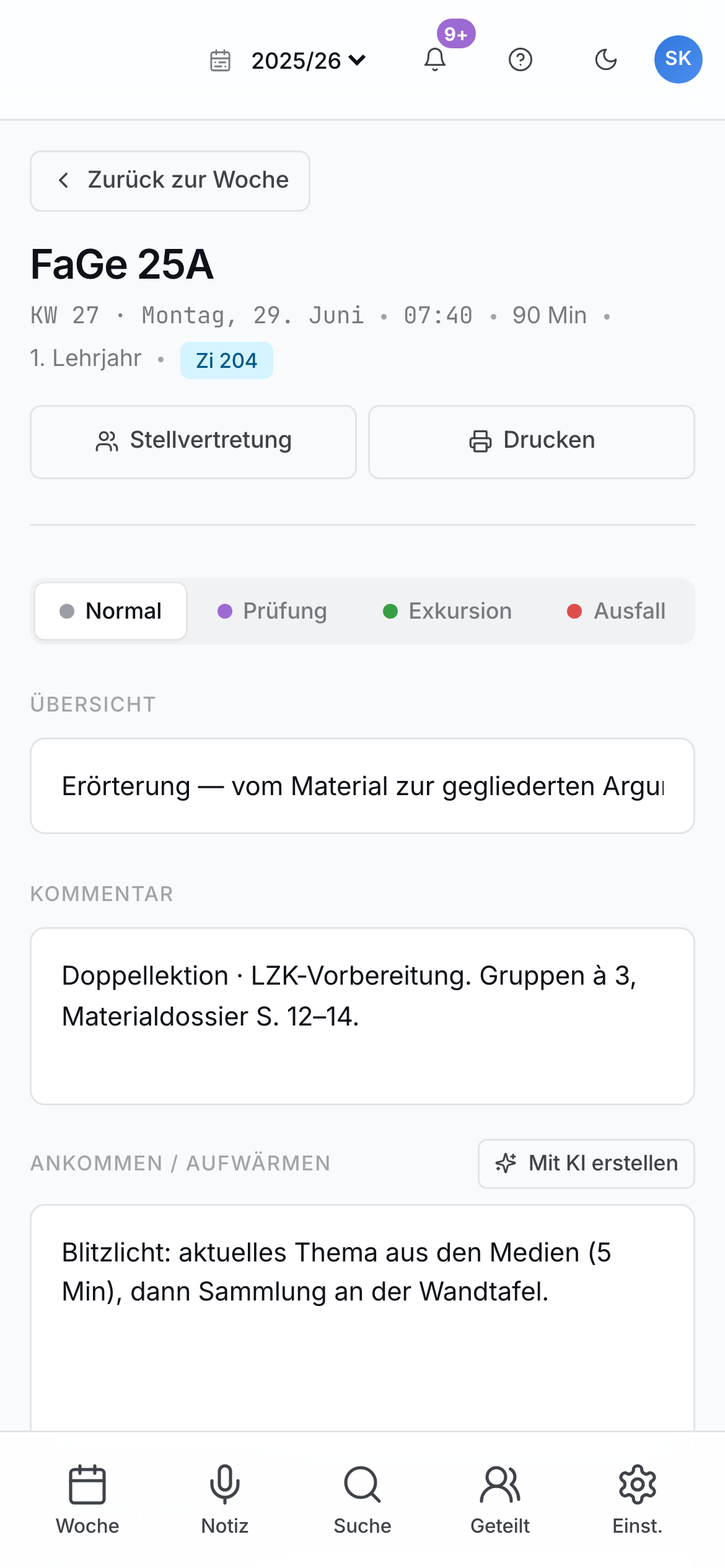This screenshot has width=725, height=1568.
Task: Open the Suche search tab
Action: tap(362, 1500)
